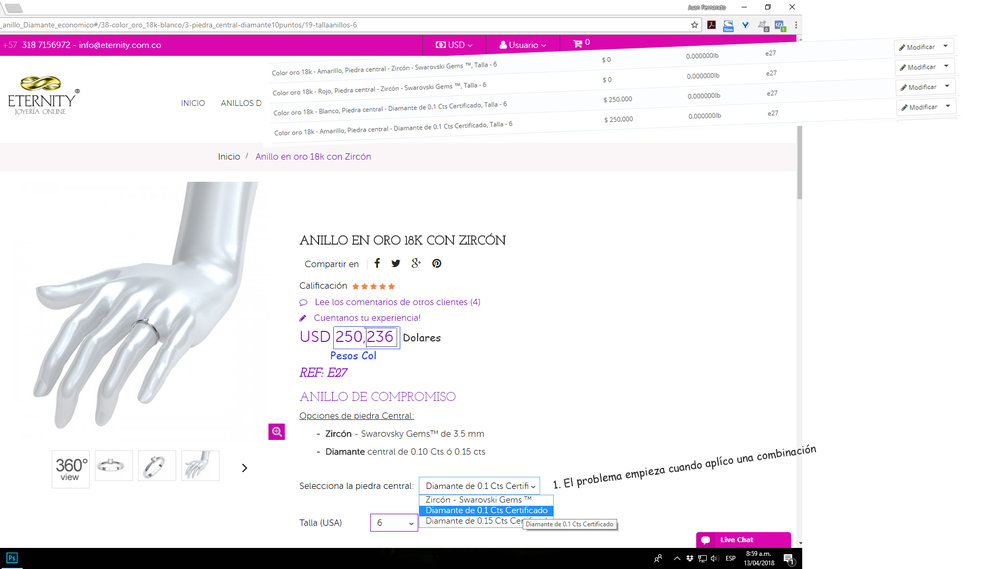Open the taskbar clock showing 8:59 a.m.

click(x=758, y=558)
